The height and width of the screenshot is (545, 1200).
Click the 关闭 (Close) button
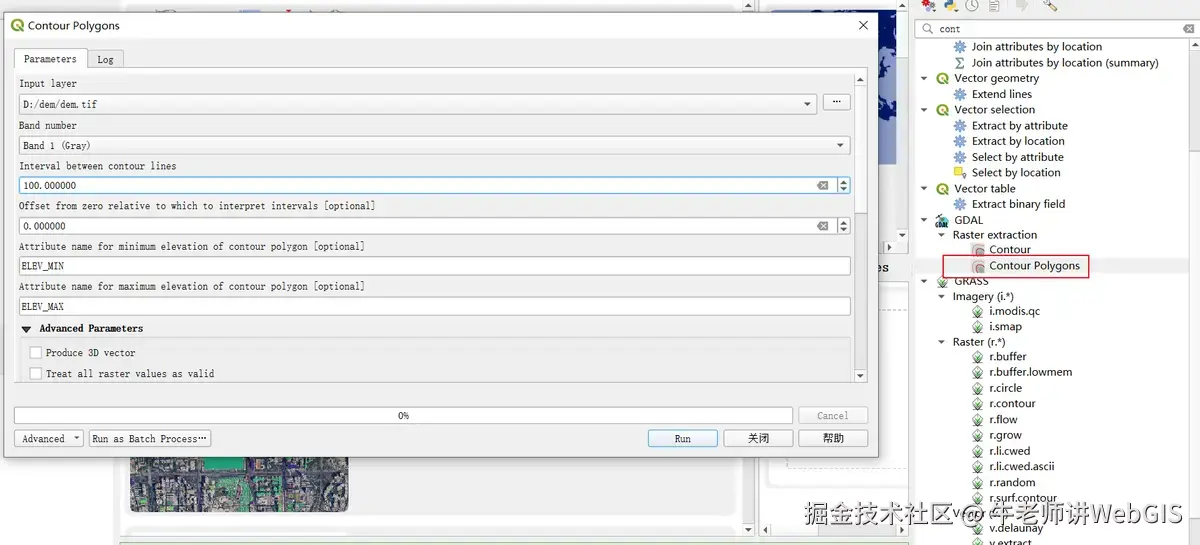pos(759,439)
